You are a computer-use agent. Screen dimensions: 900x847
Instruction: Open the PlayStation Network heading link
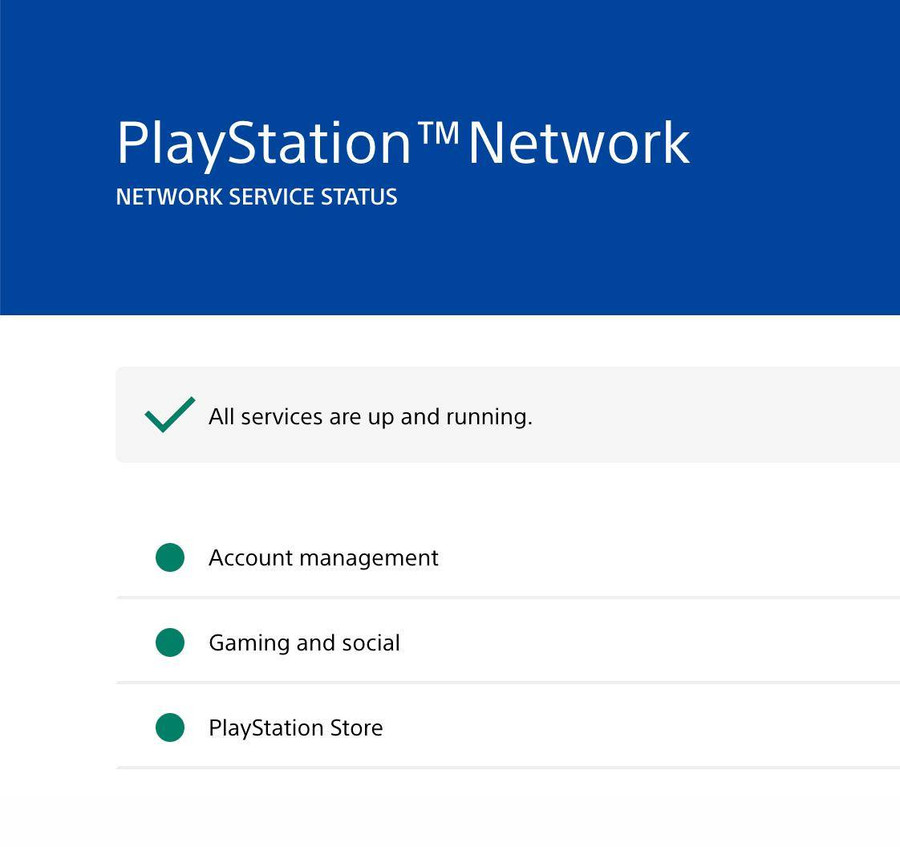(403, 142)
